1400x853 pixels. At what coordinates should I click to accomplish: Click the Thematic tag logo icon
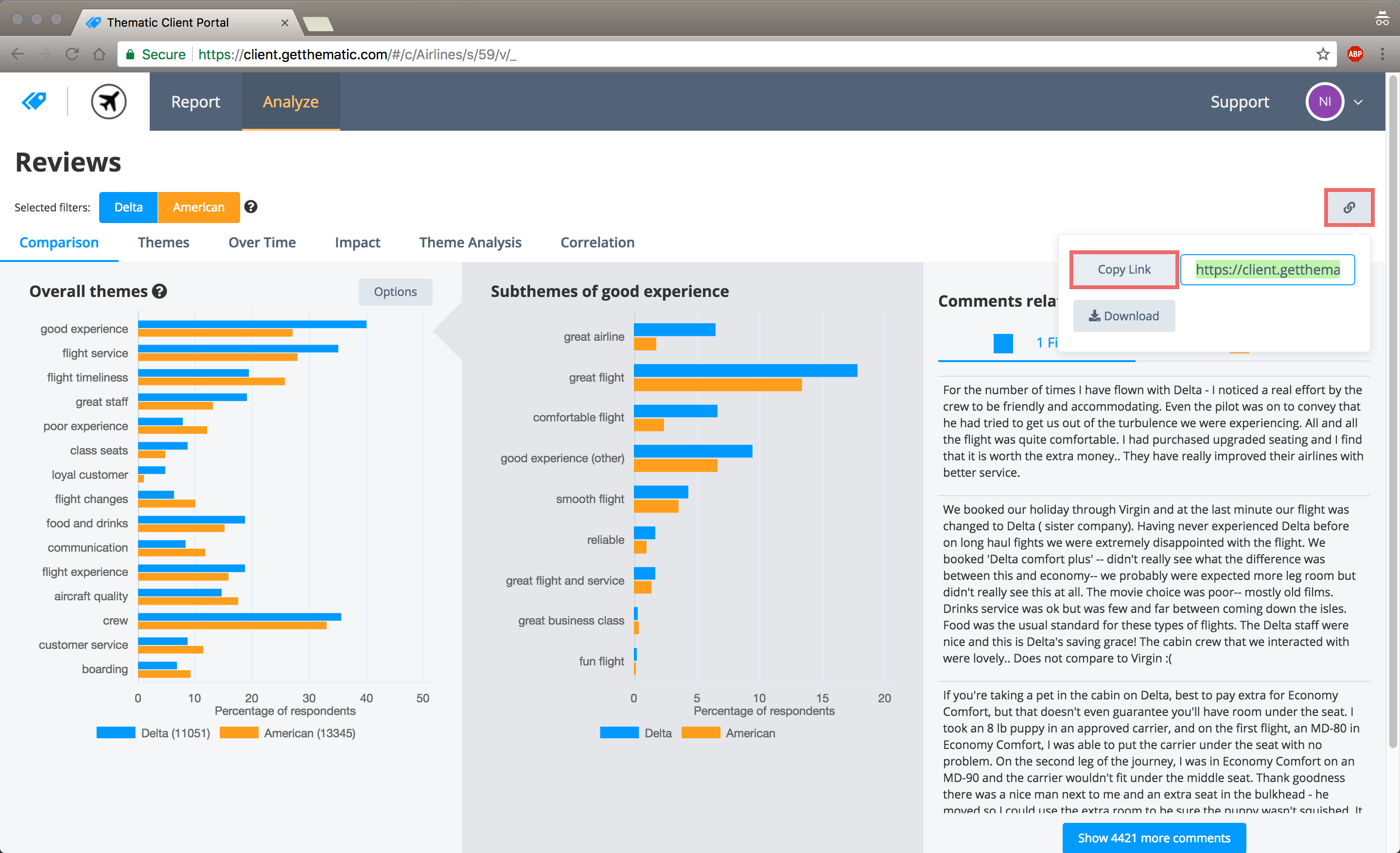pos(34,102)
